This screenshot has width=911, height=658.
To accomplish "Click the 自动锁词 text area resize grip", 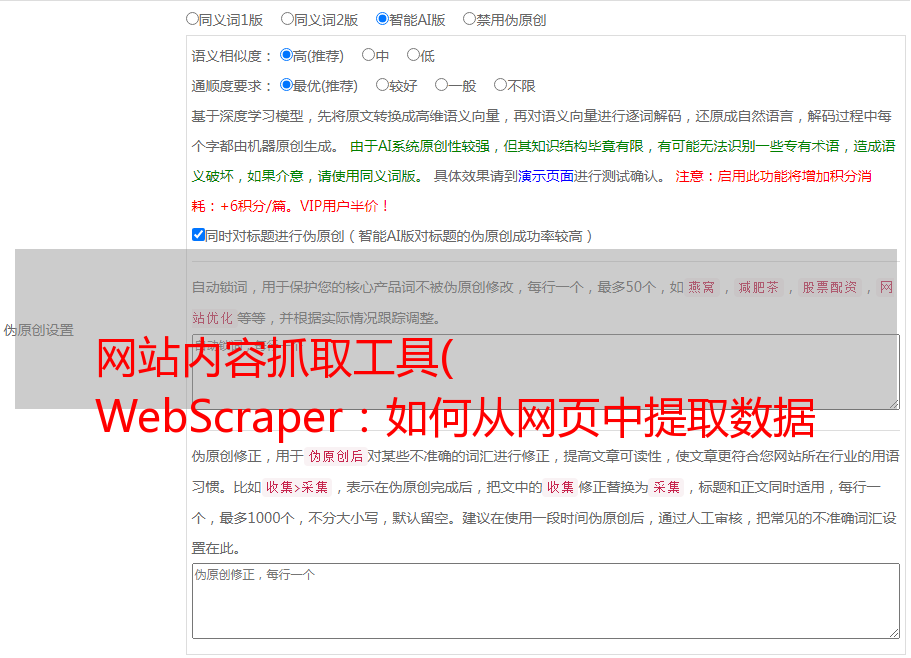I will 894,404.
